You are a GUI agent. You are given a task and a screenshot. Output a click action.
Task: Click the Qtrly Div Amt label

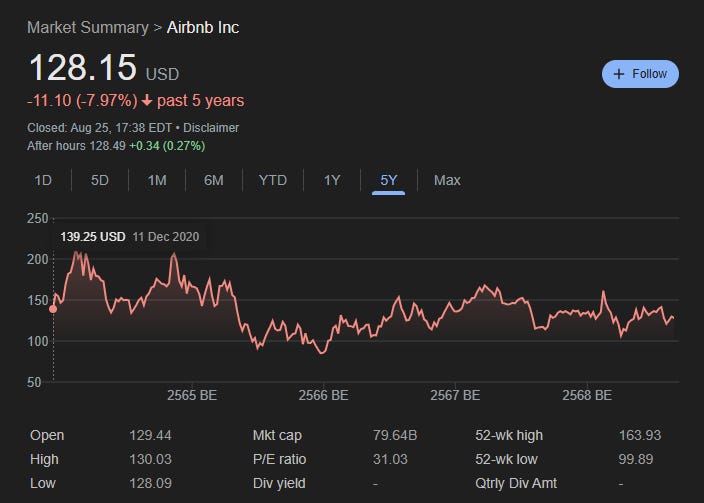coord(516,483)
